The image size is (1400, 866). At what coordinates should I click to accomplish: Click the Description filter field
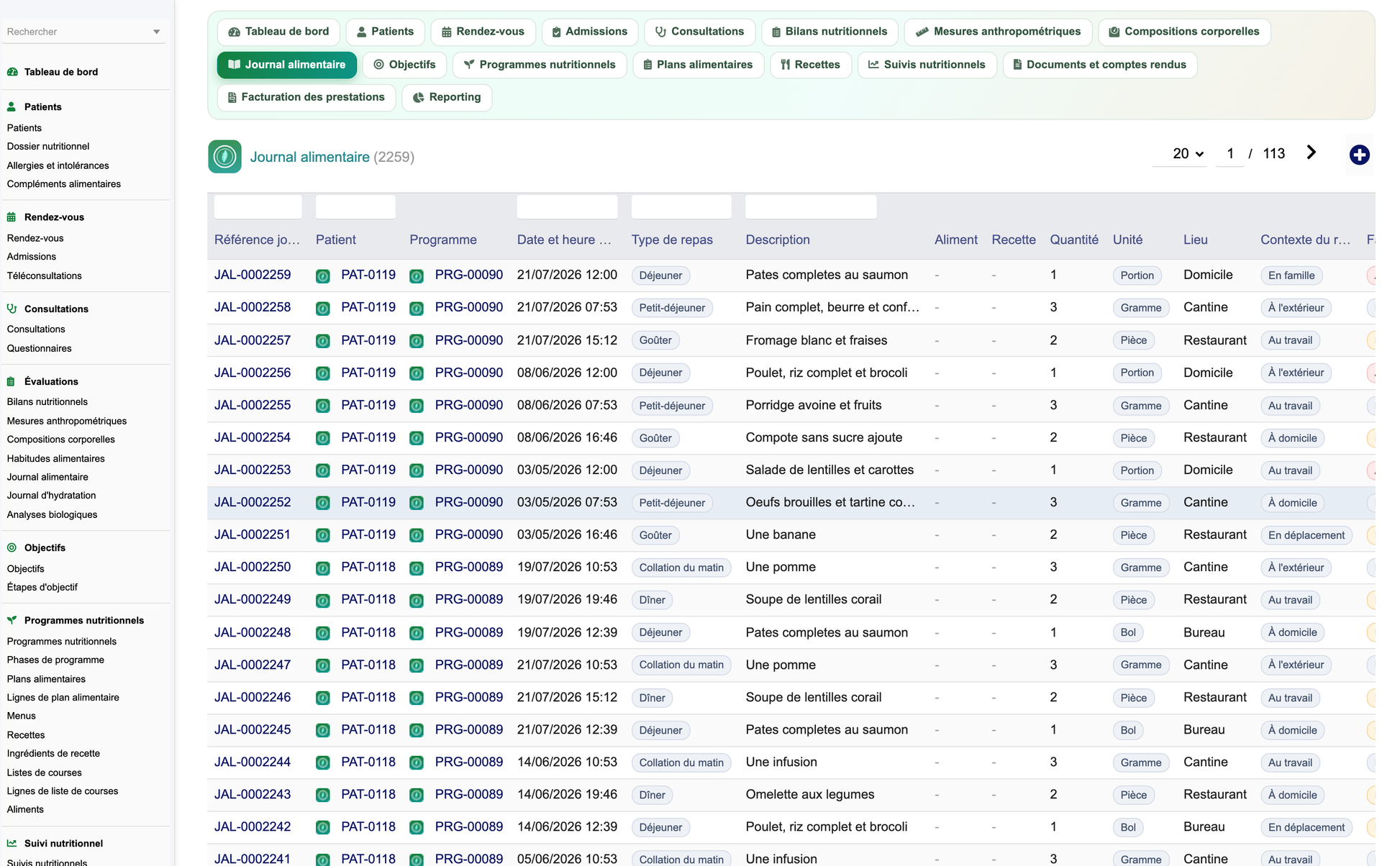(x=811, y=207)
